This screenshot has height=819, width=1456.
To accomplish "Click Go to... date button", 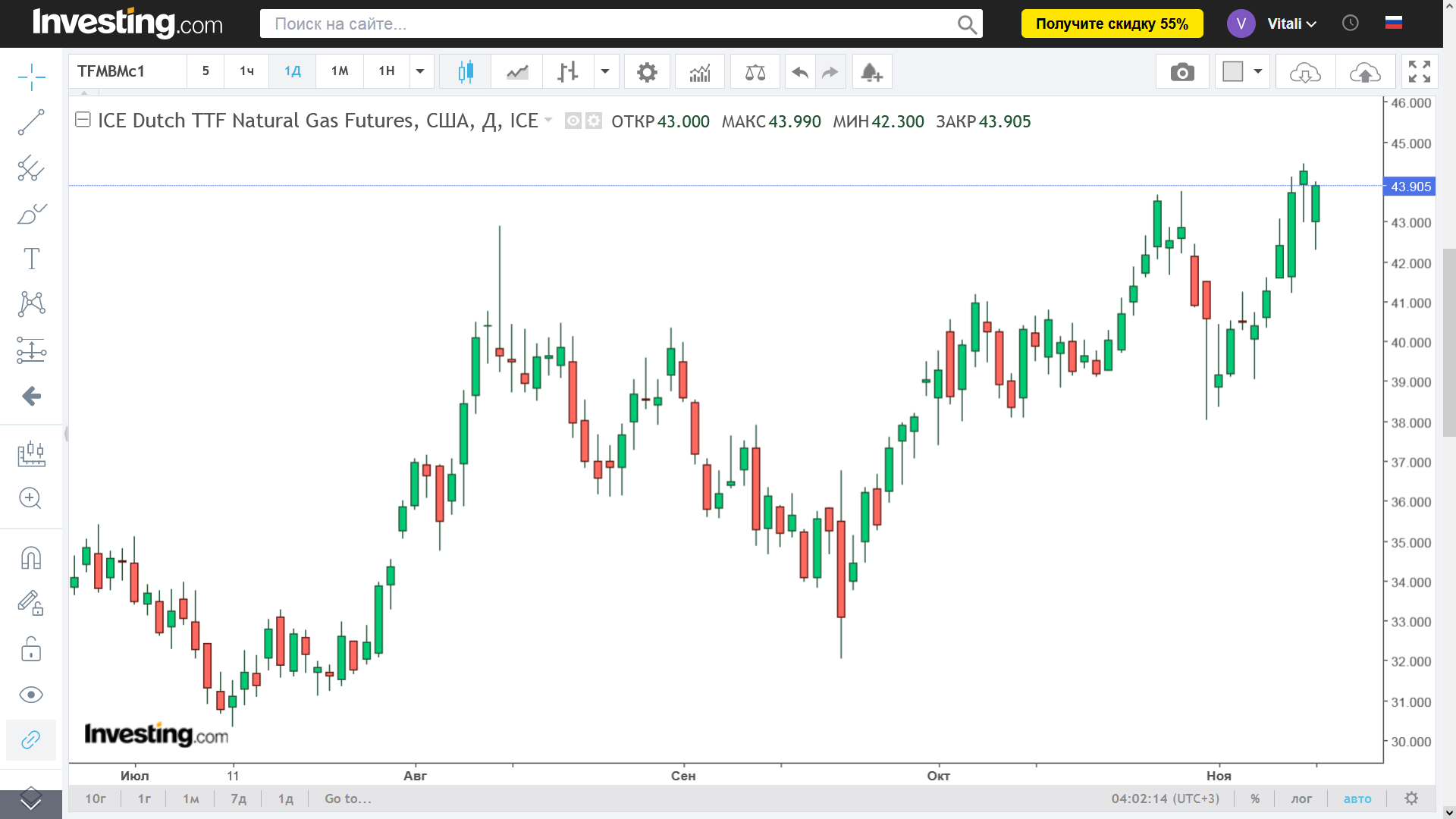I will (347, 799).
